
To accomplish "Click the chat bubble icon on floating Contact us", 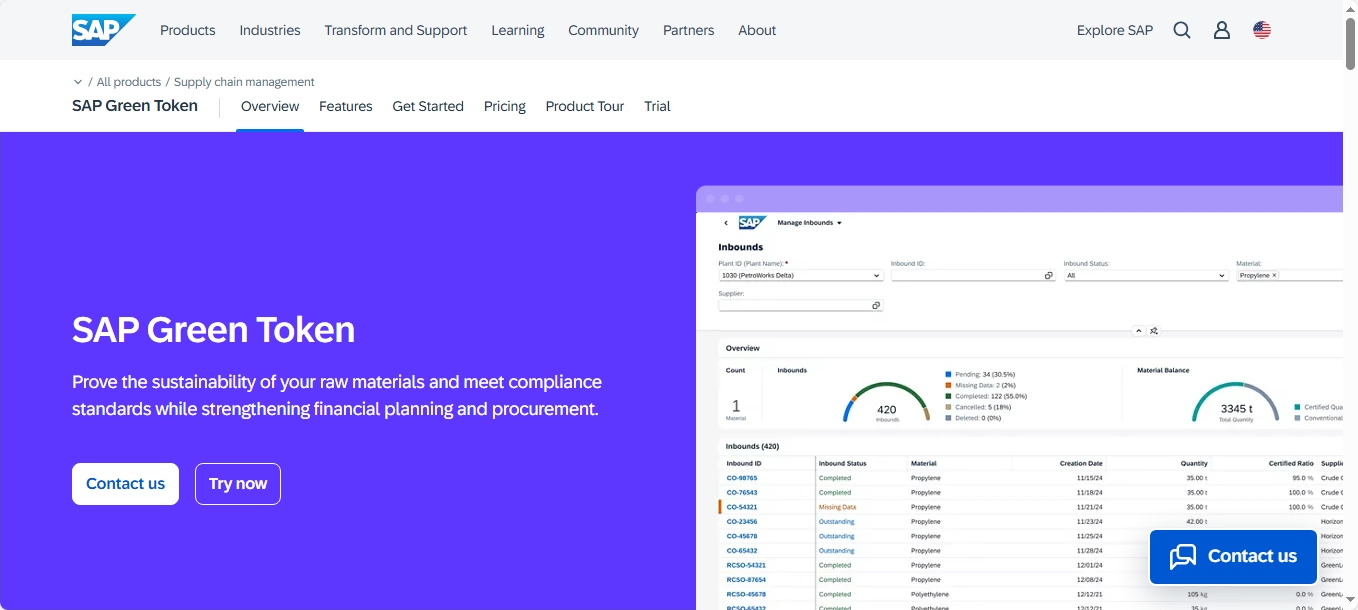I will [1183, 556].
